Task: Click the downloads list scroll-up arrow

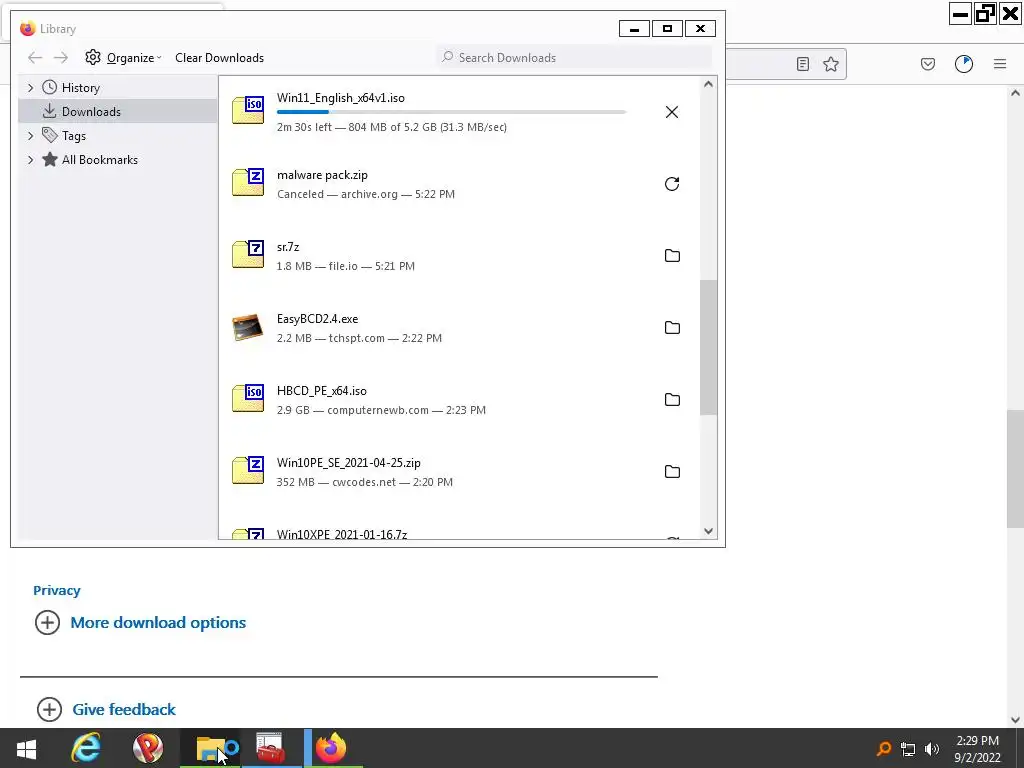Action: click(709, 84)
